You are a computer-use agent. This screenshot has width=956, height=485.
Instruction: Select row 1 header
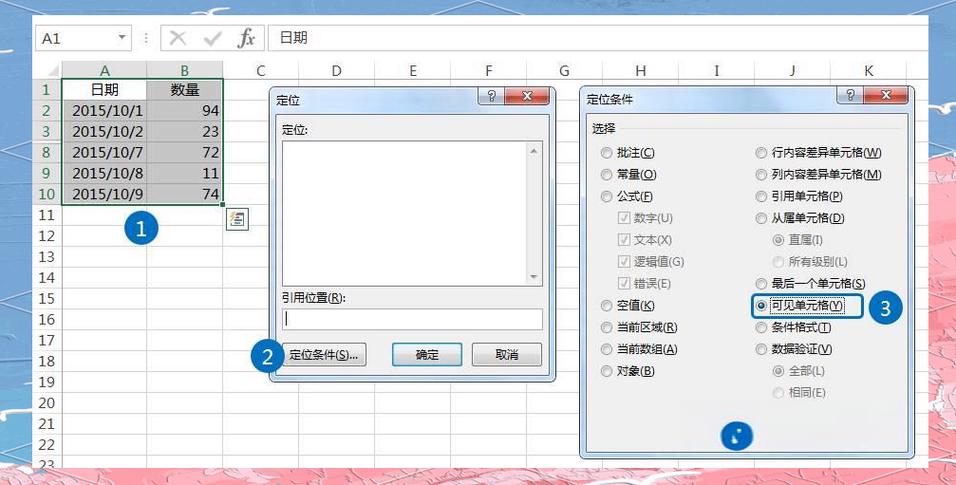click(x=46, y=90)
